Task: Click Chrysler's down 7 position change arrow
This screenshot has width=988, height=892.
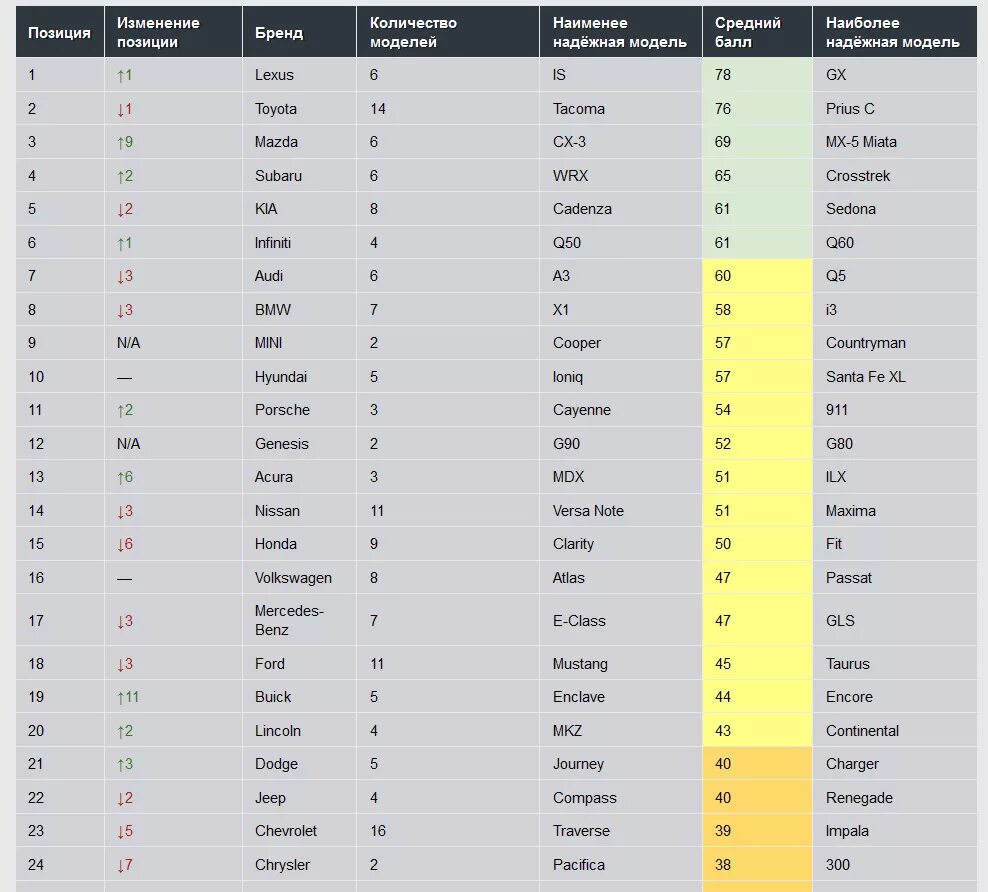Action: pyautogui.click(x=125, y=865)
